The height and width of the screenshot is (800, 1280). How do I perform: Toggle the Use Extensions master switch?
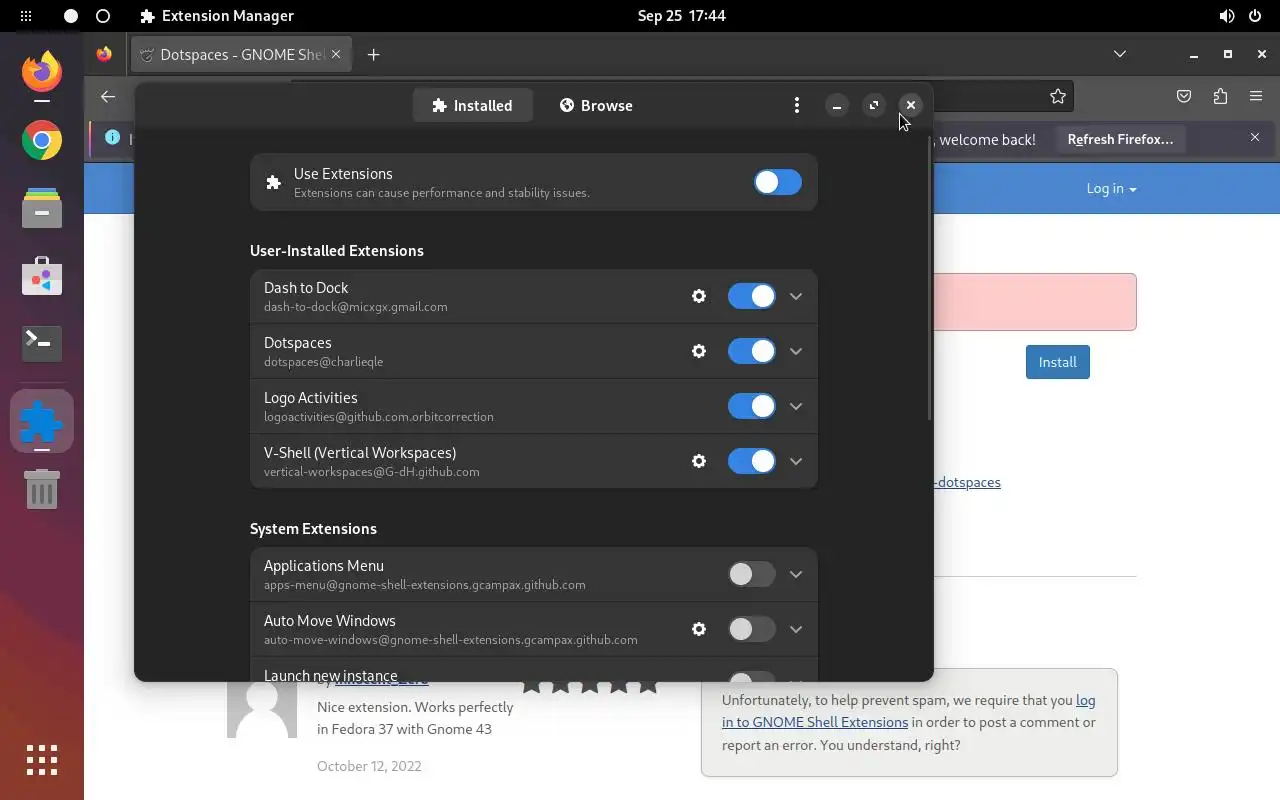click(x=778, y=182)
